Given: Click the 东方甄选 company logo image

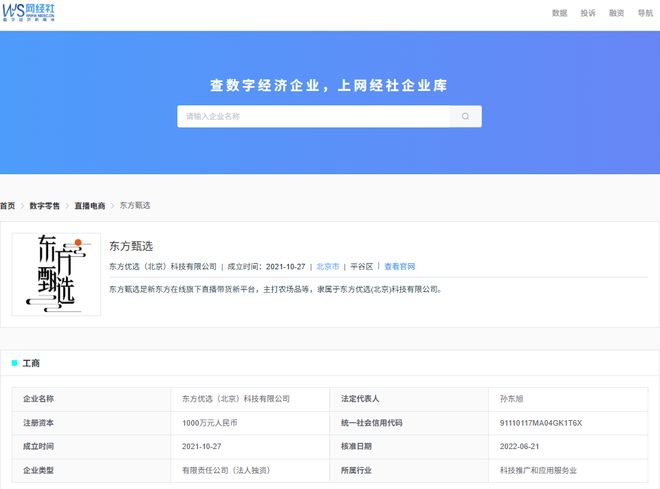Looking at the screenshot, I should pyautogui.click(x=56, y=274).
